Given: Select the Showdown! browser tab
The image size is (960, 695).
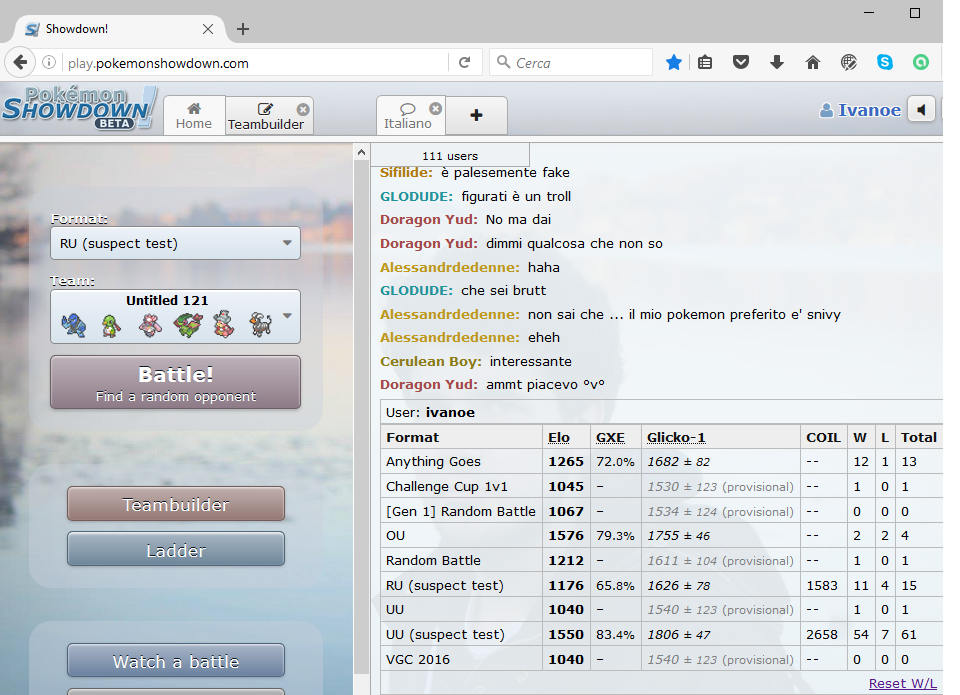Looking at the screenshot, I should click(119, 29).
